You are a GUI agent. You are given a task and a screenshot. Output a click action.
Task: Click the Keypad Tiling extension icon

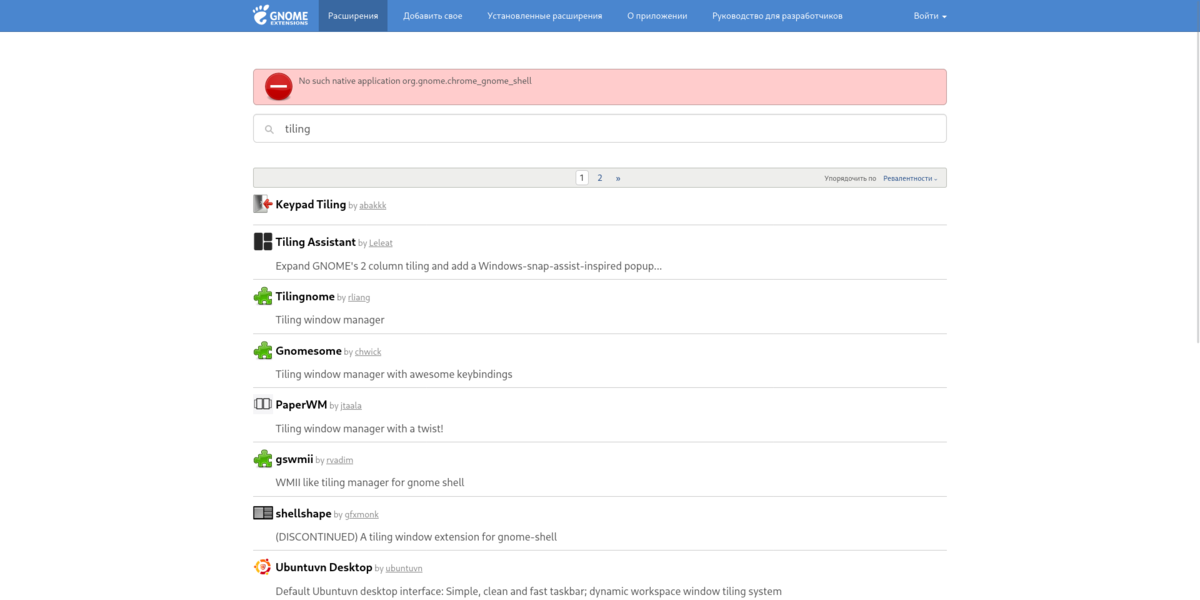coord(263,204)
